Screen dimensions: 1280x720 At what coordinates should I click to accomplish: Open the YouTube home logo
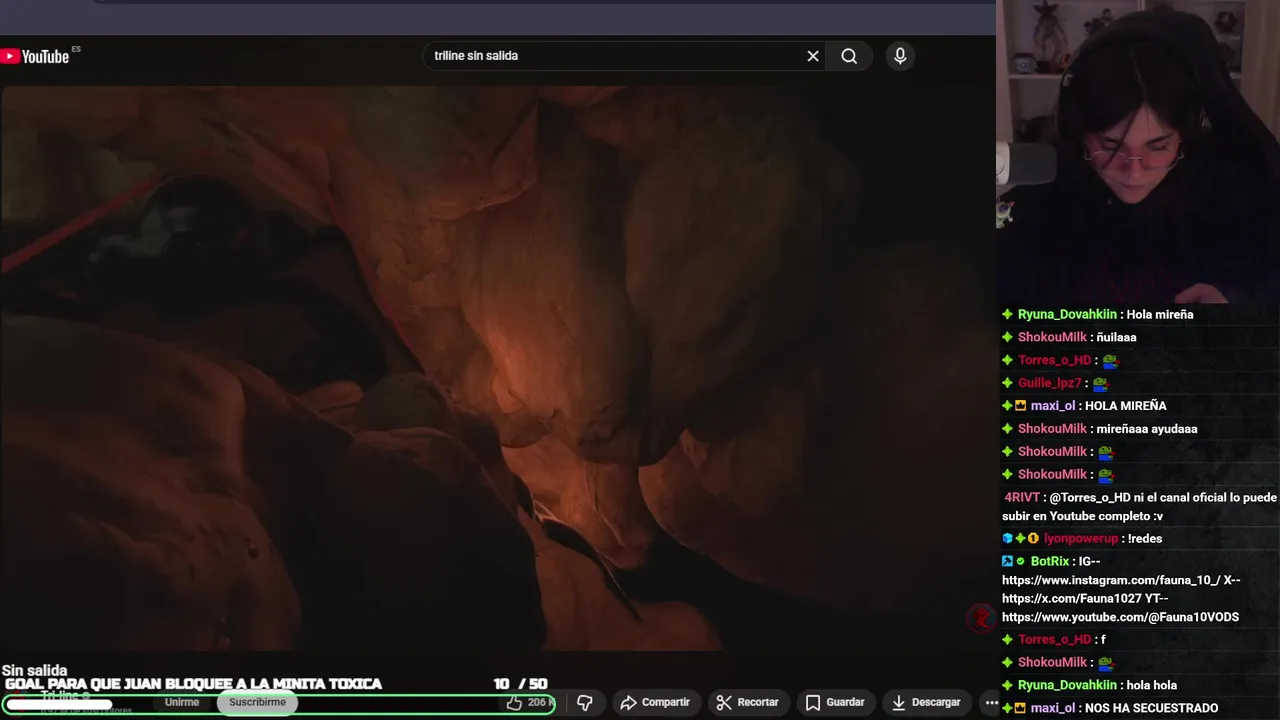tap(36, 56)
